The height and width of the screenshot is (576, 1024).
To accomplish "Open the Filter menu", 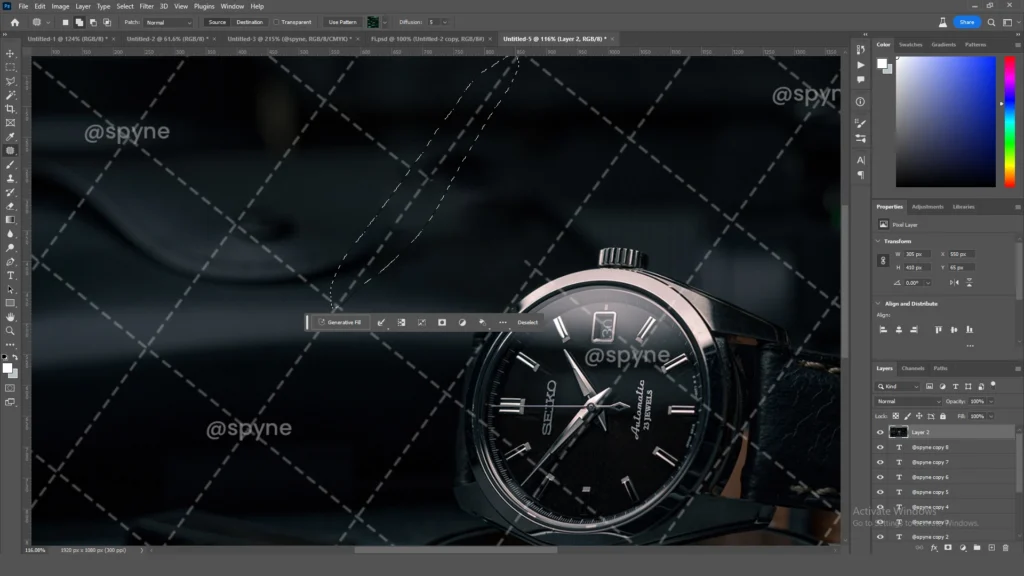I will 146,7.
